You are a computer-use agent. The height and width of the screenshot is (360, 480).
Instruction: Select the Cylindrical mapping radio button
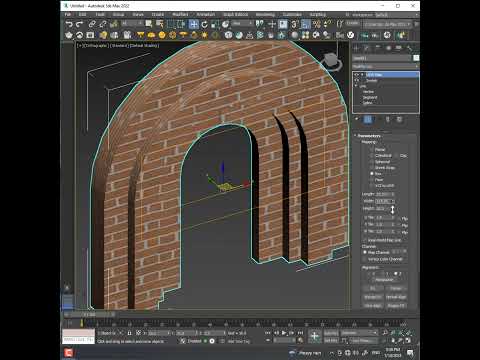(x=371, y=156)
